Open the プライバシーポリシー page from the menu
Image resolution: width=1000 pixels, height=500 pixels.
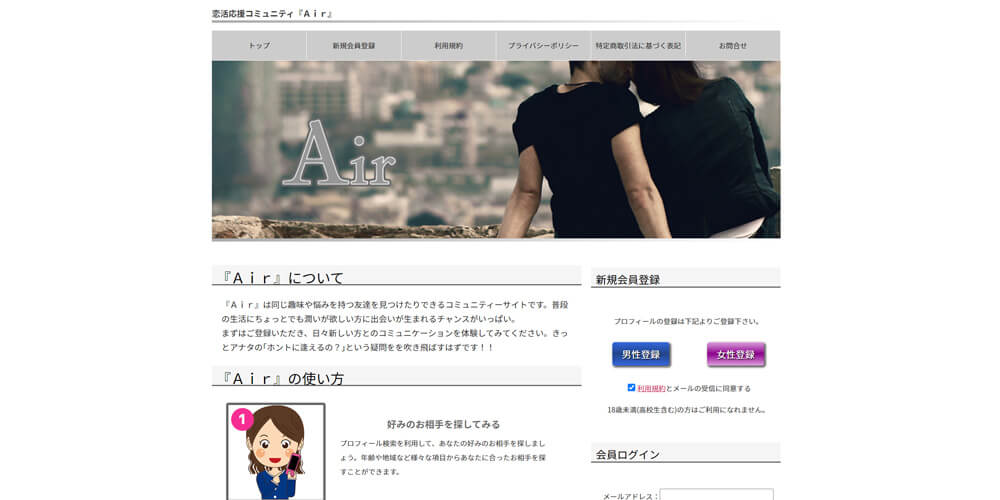click(x=543, y=46)
